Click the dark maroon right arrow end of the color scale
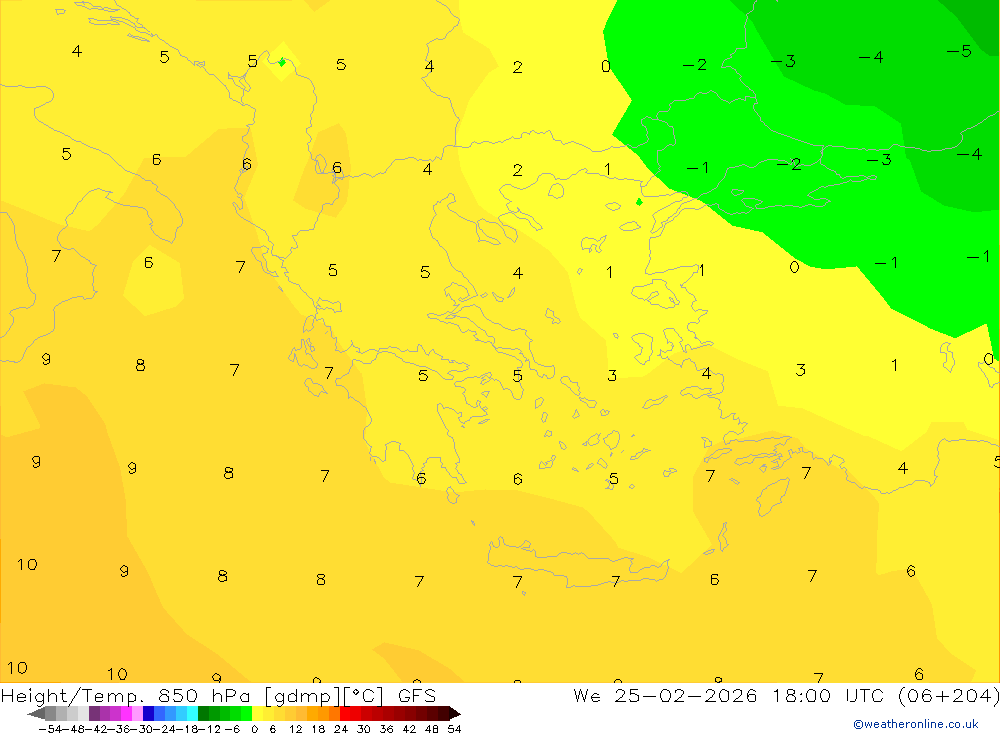This screenshot has width=1000, height=733. pos(455,714)
